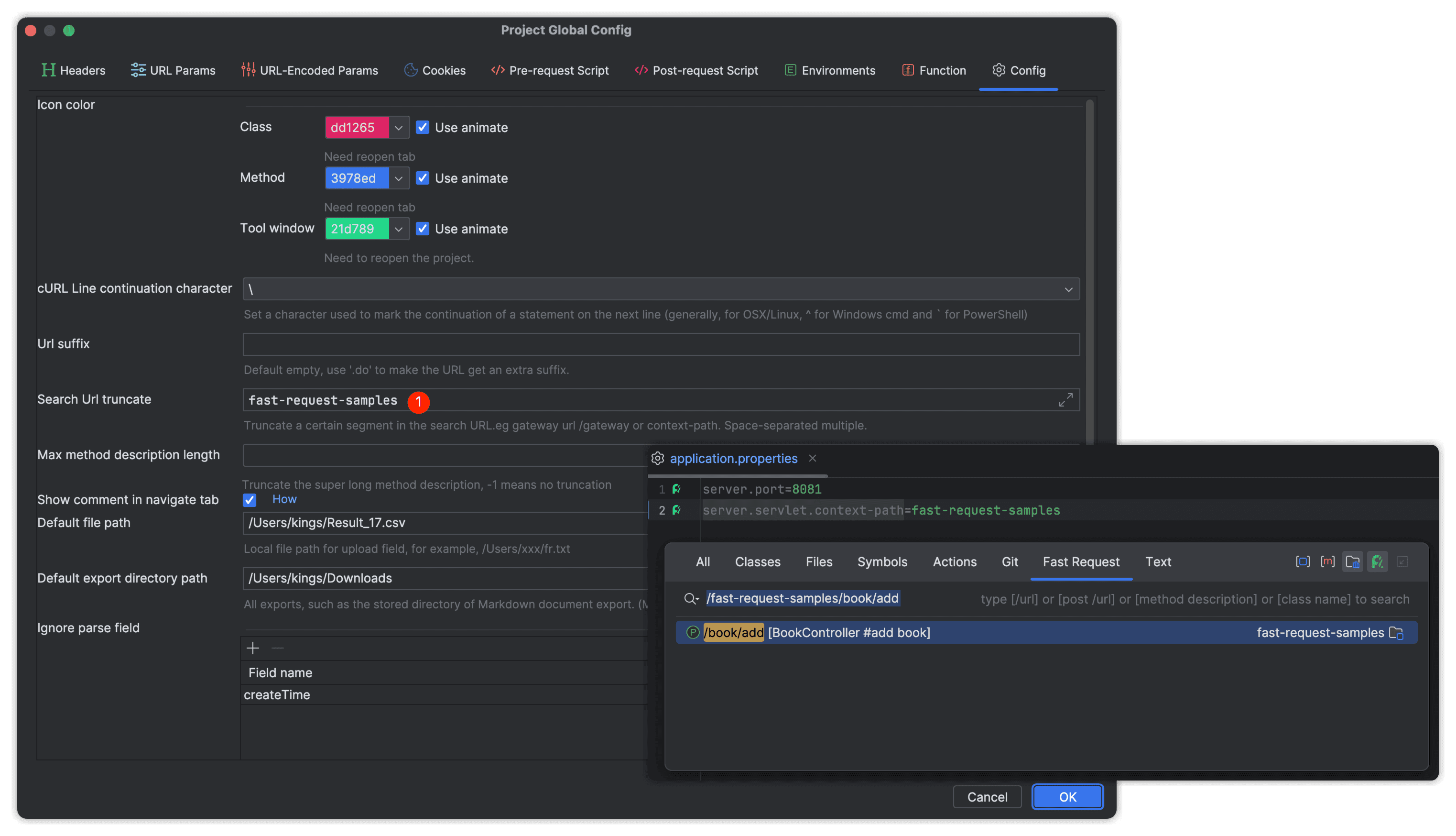Image resolution: width=1456 pixels, height=836 pixels.
Task: Toggle the folder with chart filter icon
Action: (x=1352, y=561)
